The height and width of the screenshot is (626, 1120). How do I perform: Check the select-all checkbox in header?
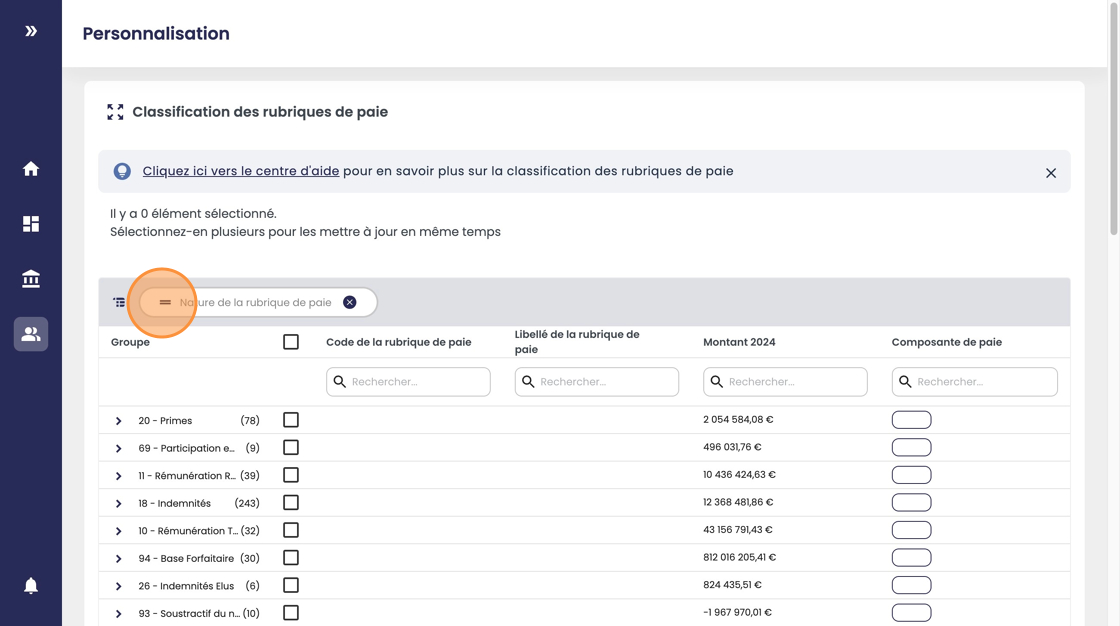click(x=291, y=342)
